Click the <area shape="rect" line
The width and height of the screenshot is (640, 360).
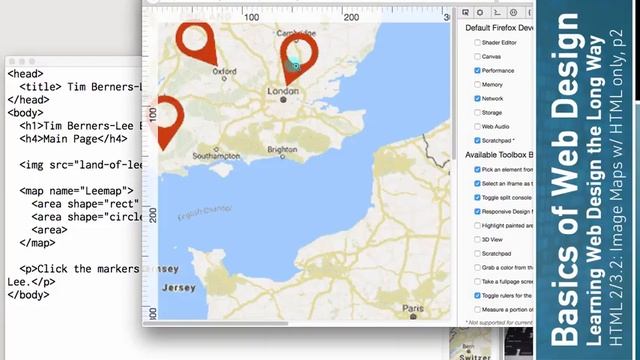[x=85, y=204]
